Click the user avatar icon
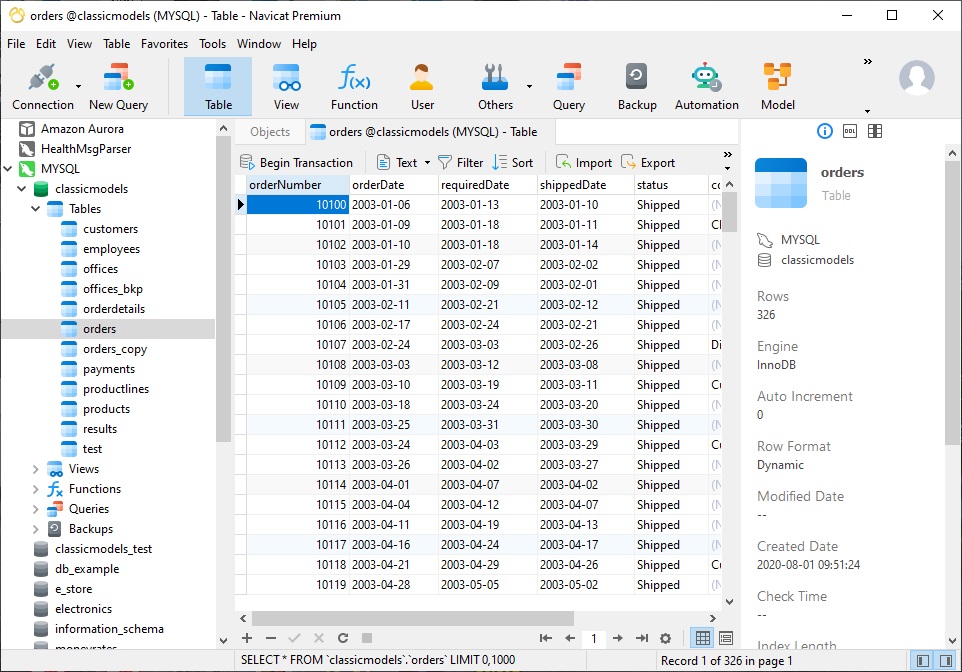The width and height of the screenshot is (962, 672). tap(917, 77)
